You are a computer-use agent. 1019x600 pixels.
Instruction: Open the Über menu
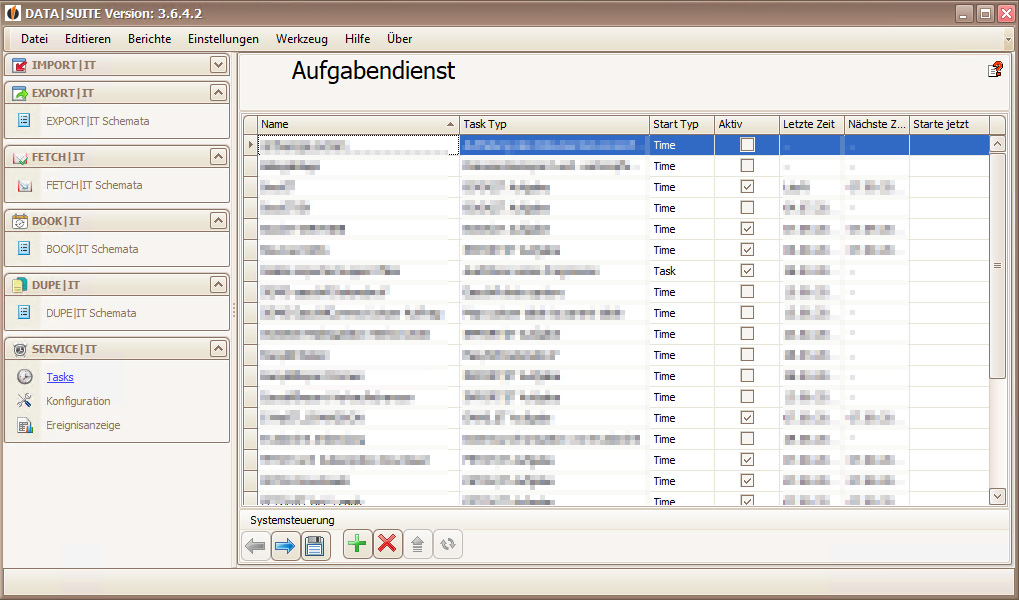400,39
